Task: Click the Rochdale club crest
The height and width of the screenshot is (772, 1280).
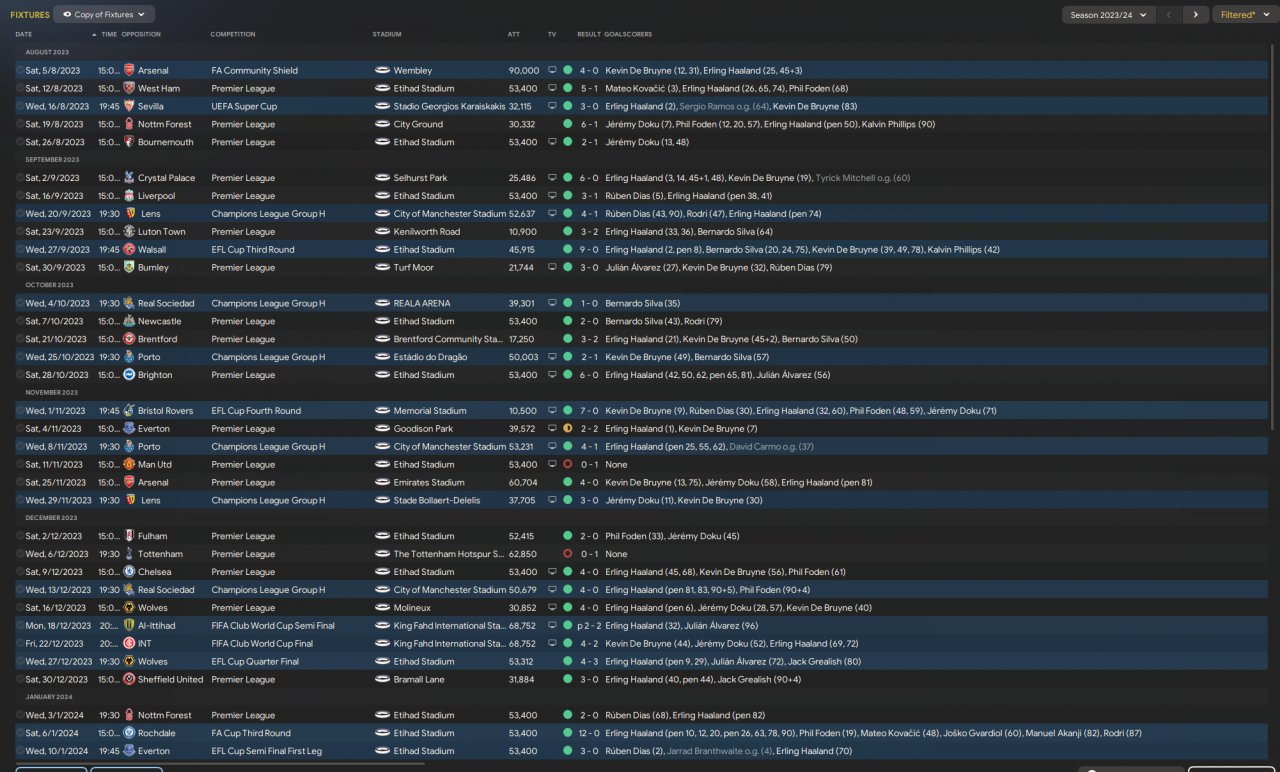Action: pos(129,733)
